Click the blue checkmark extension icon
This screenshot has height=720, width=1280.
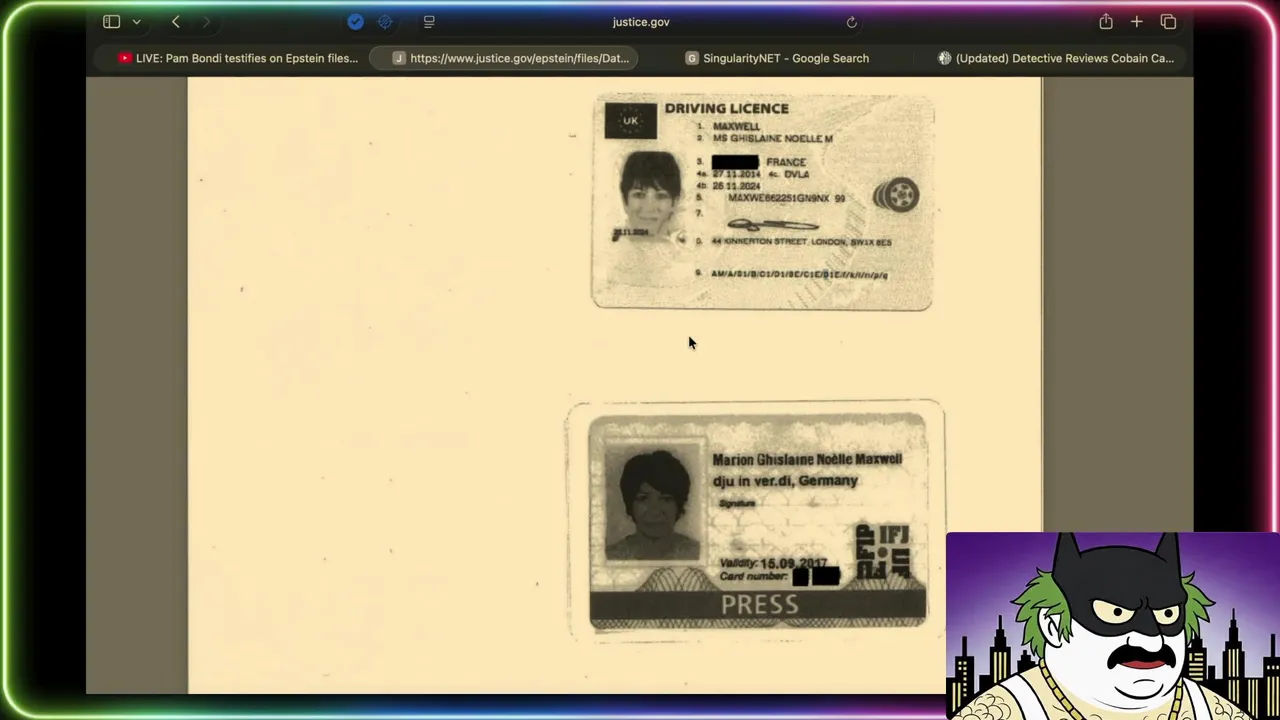[x=355, y=22]
